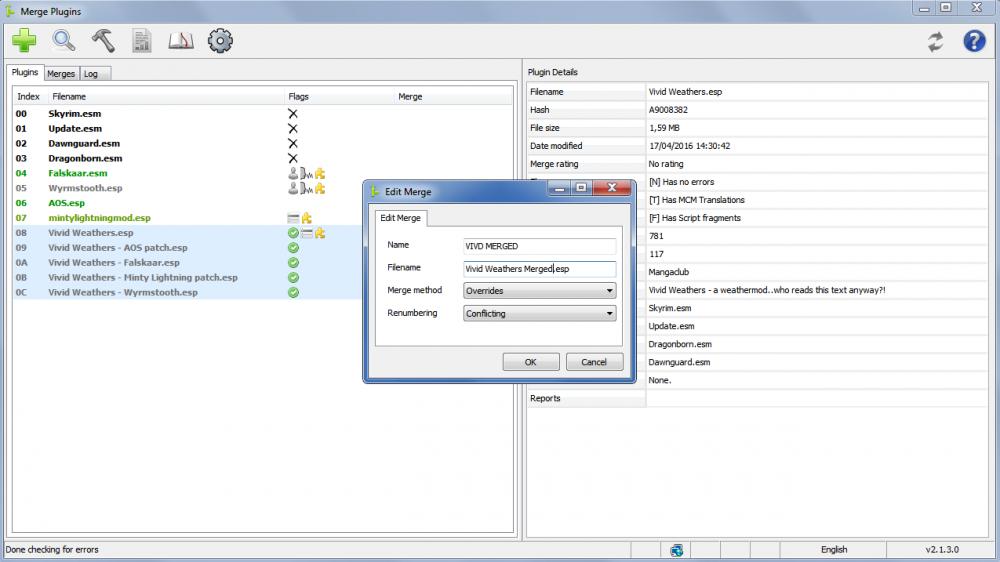Click Done checking for errors status text
The width and height of the screenshot is (1000, 562).
52,550
